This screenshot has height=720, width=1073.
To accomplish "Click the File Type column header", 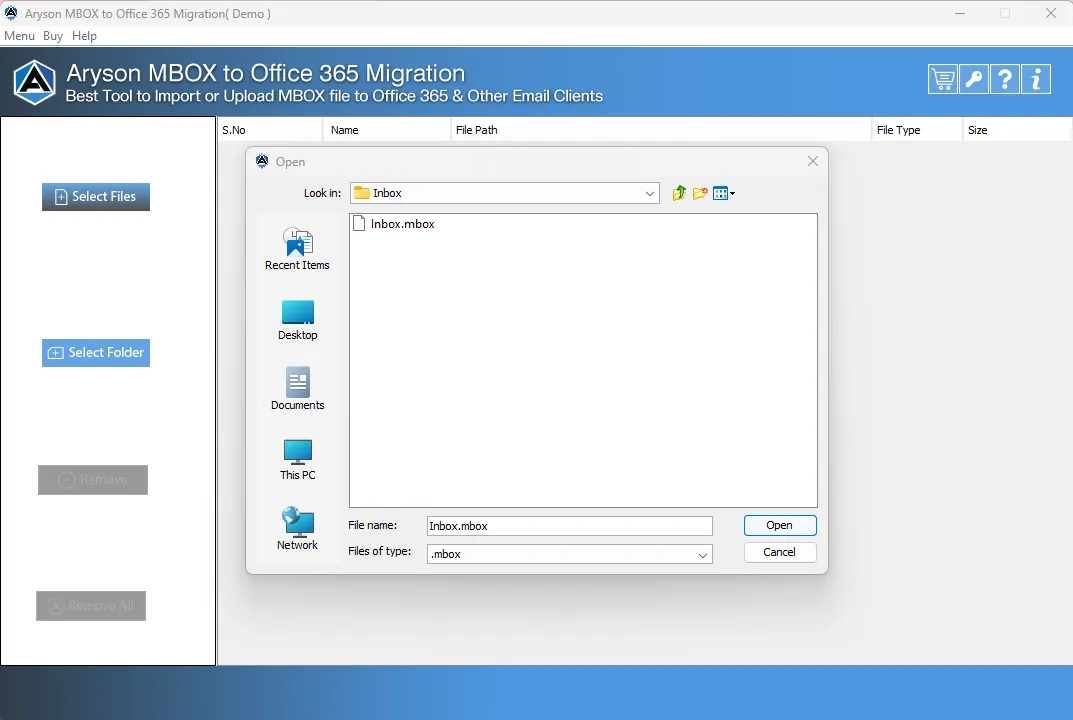I will (x=917, y=130).
